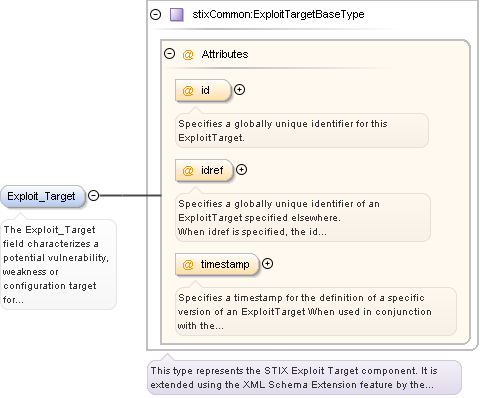Click the purple complex type square icon
This screenshot has height=398, width=480.
click(177, 15)
